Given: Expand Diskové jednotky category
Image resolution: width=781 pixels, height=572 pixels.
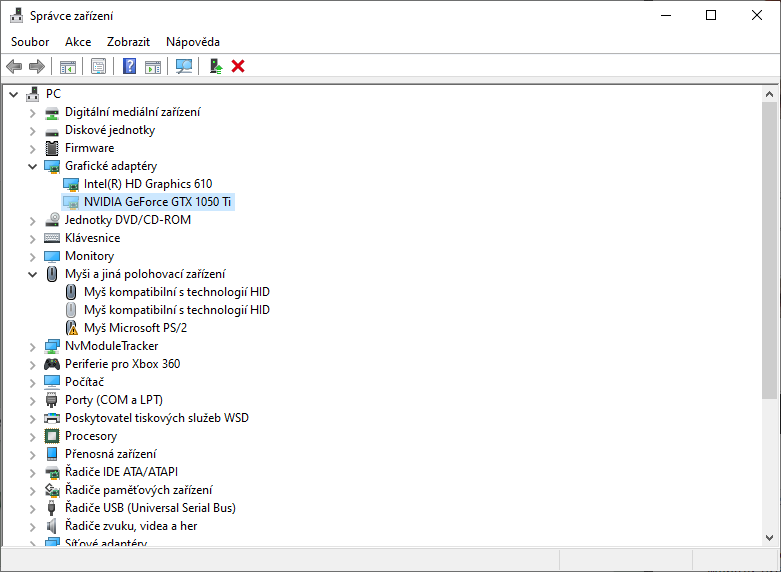Looking at the screenshot, I should pyautogui.click(x=32, y=131).
